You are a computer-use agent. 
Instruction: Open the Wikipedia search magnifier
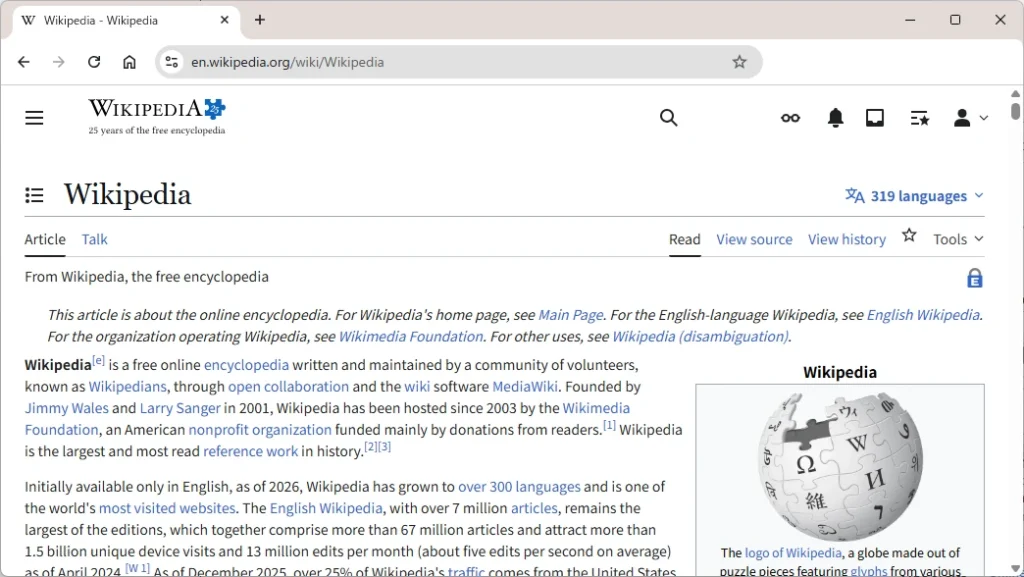click(x=668, y=117)
